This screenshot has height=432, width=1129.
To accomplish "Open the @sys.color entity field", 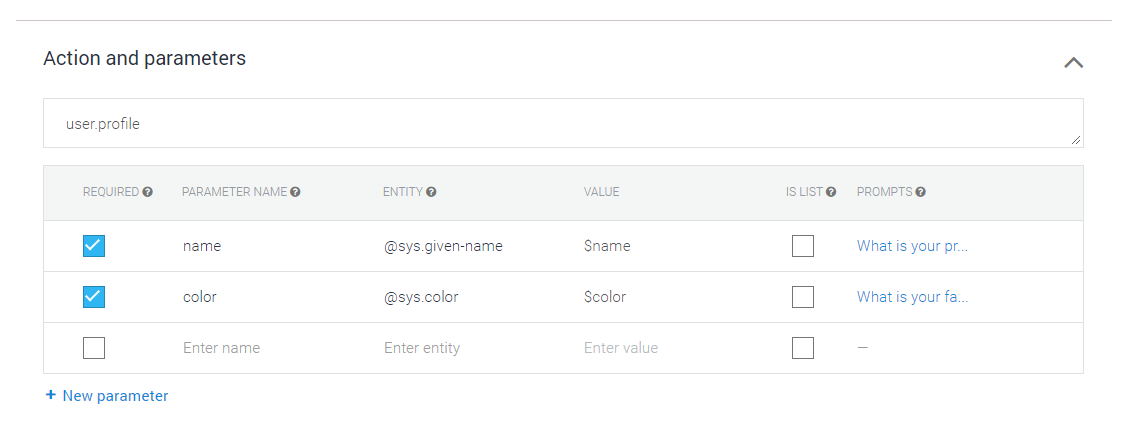I will click(x=421, y=297).
